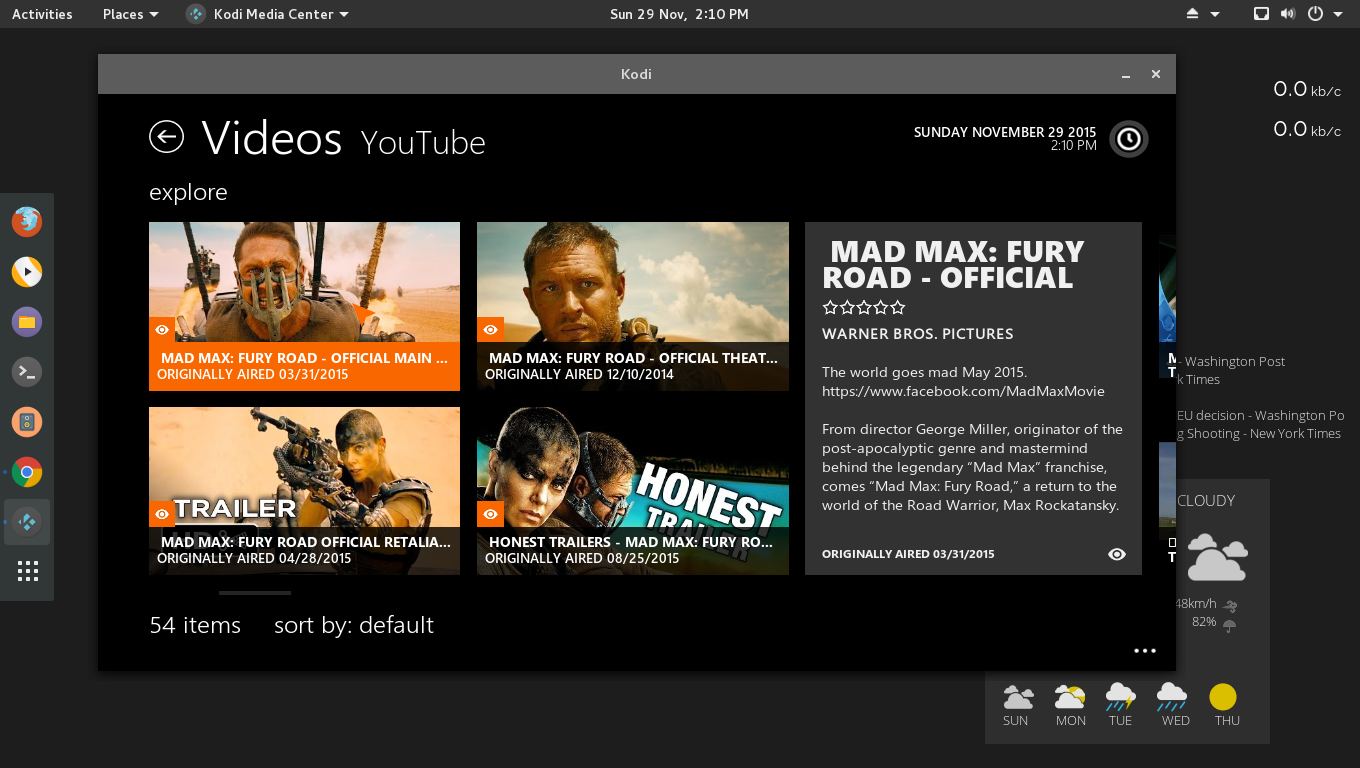This screenshot has width=1360, height=768.
Task: Open Fury Road Official Retaliate trailer thumbnail
Action: click(x=304, y=490)
